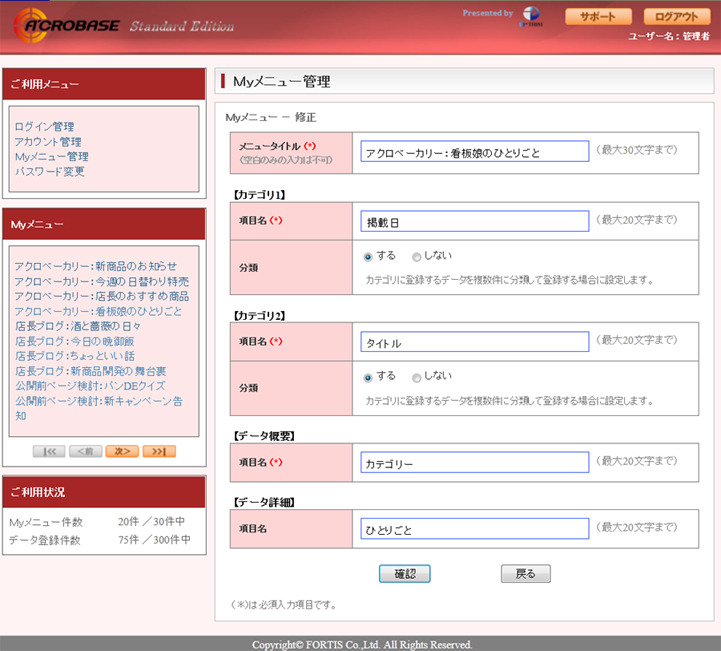The image size is (721, 651).
Task: Open 店長ブログ:今日の晩御飯 link
Action: pos(74,341)
